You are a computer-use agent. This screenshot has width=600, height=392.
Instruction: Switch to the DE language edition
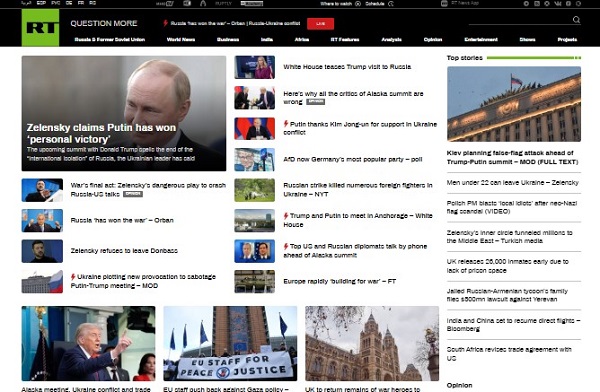coord(69,3)
